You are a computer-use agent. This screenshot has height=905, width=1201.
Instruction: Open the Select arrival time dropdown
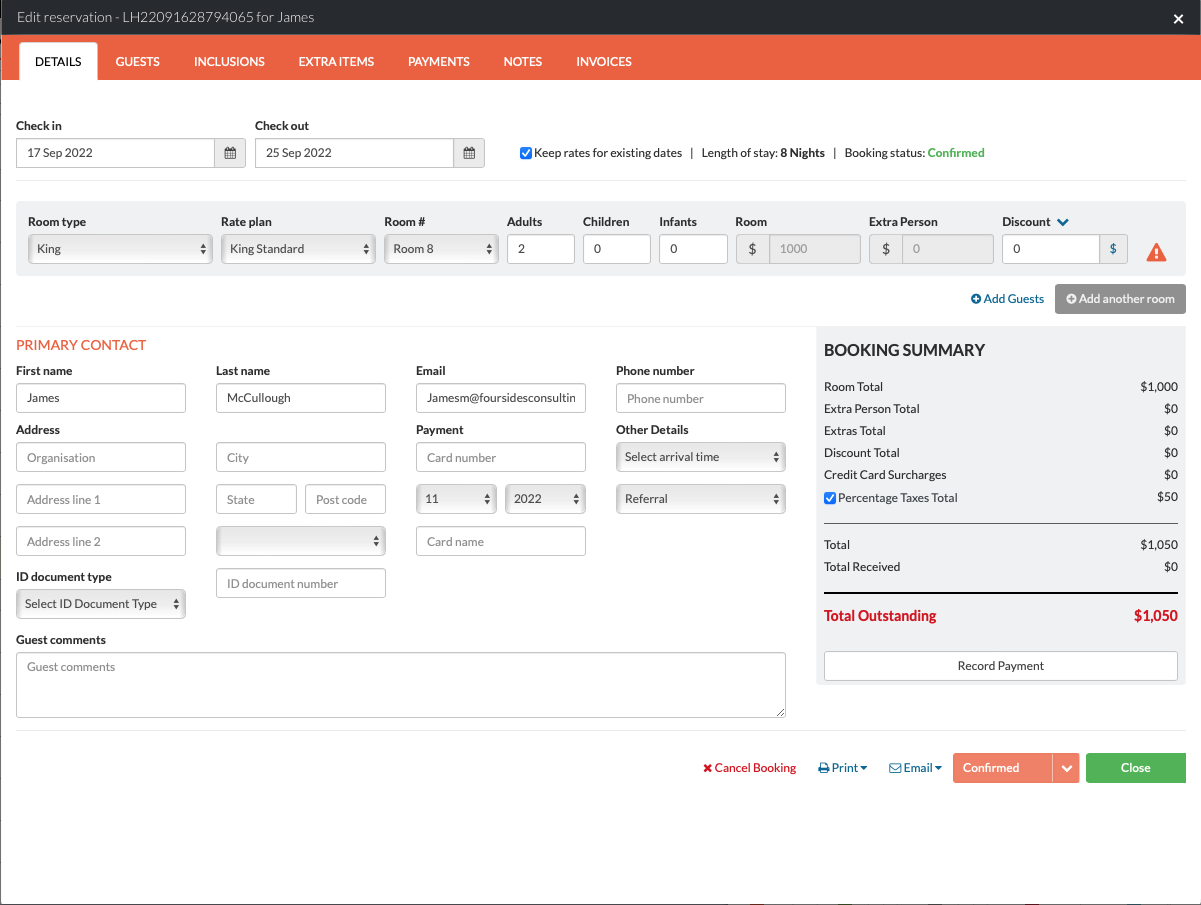(x=700, y=457)
